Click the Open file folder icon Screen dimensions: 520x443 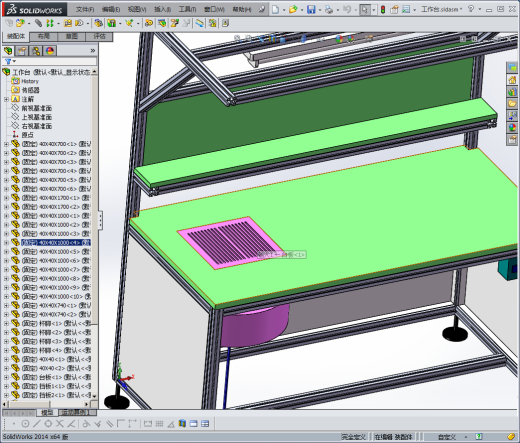[293, 9]
